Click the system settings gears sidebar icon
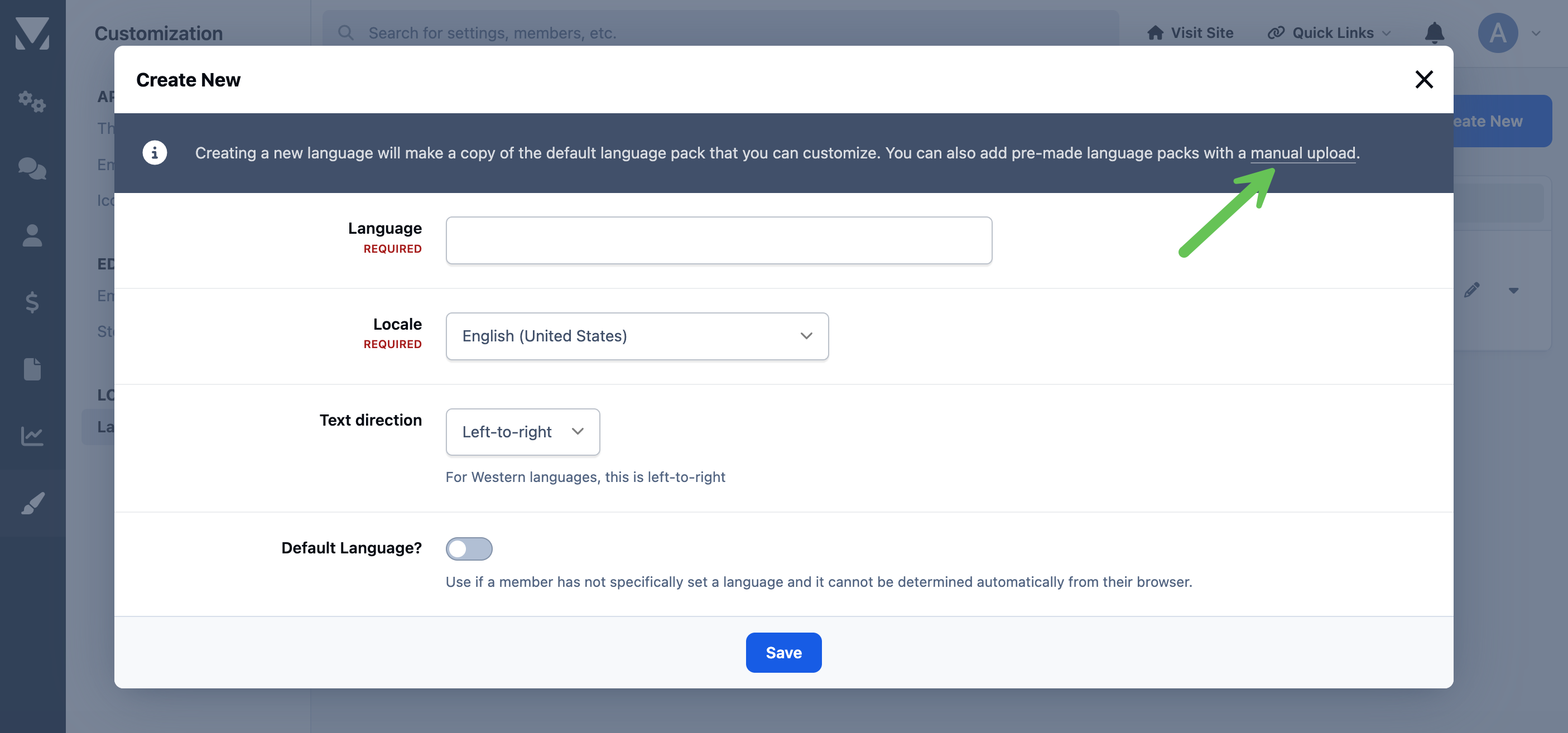The height and width of the screenshot is (733, 1568). coord(32,101)
